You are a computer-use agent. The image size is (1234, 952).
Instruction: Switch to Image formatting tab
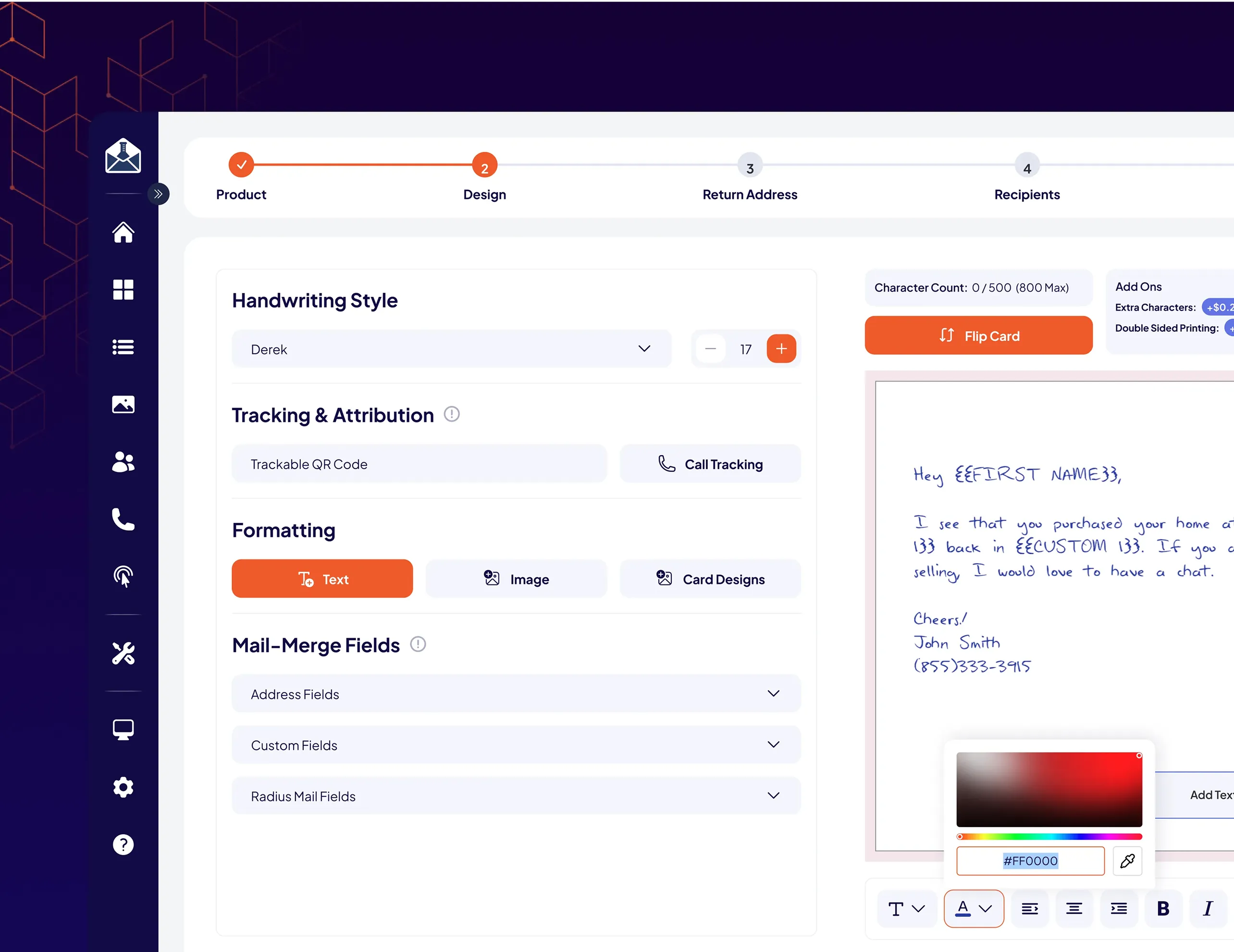(516, 579)
